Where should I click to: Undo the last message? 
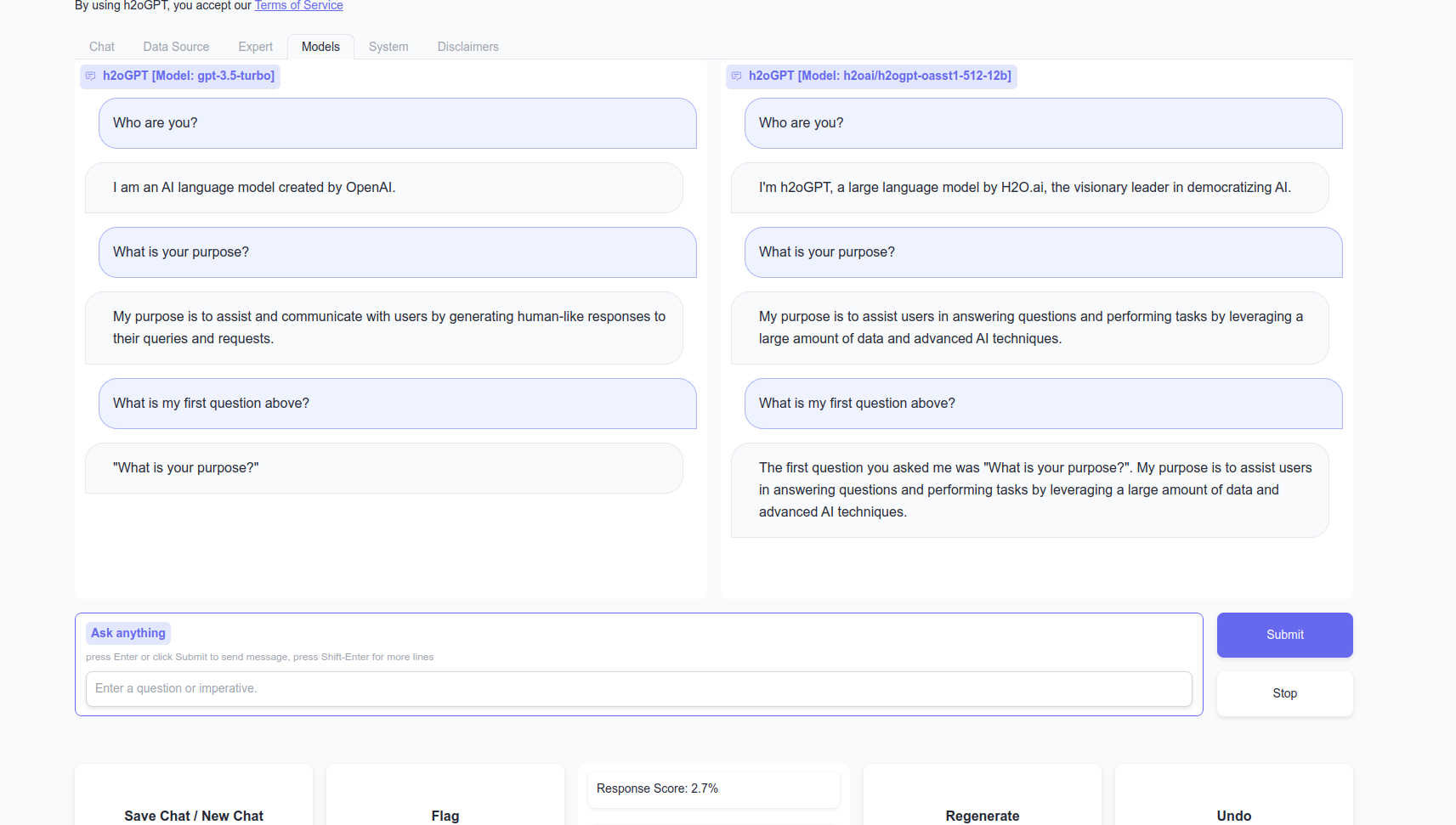pyautogui.click(x=1233, y=815)
